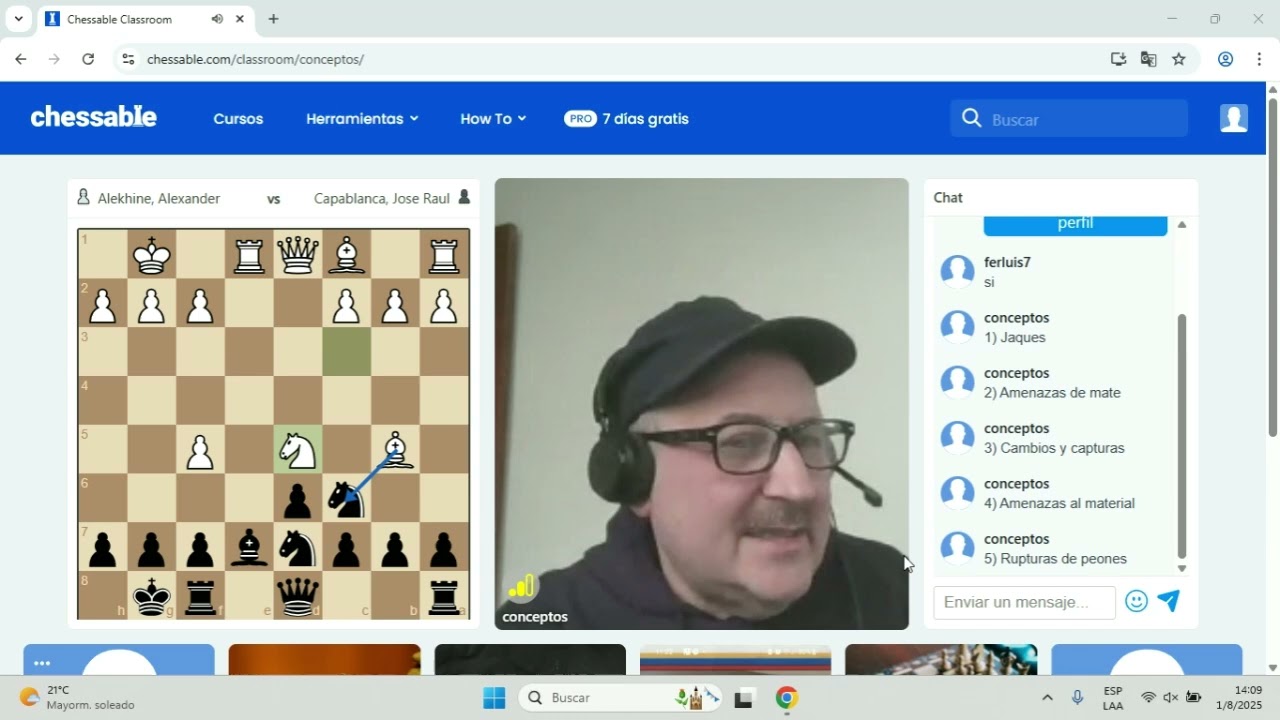Select the black queen on the board
This screenshot has width=1280, height=720.
(298, 597)
